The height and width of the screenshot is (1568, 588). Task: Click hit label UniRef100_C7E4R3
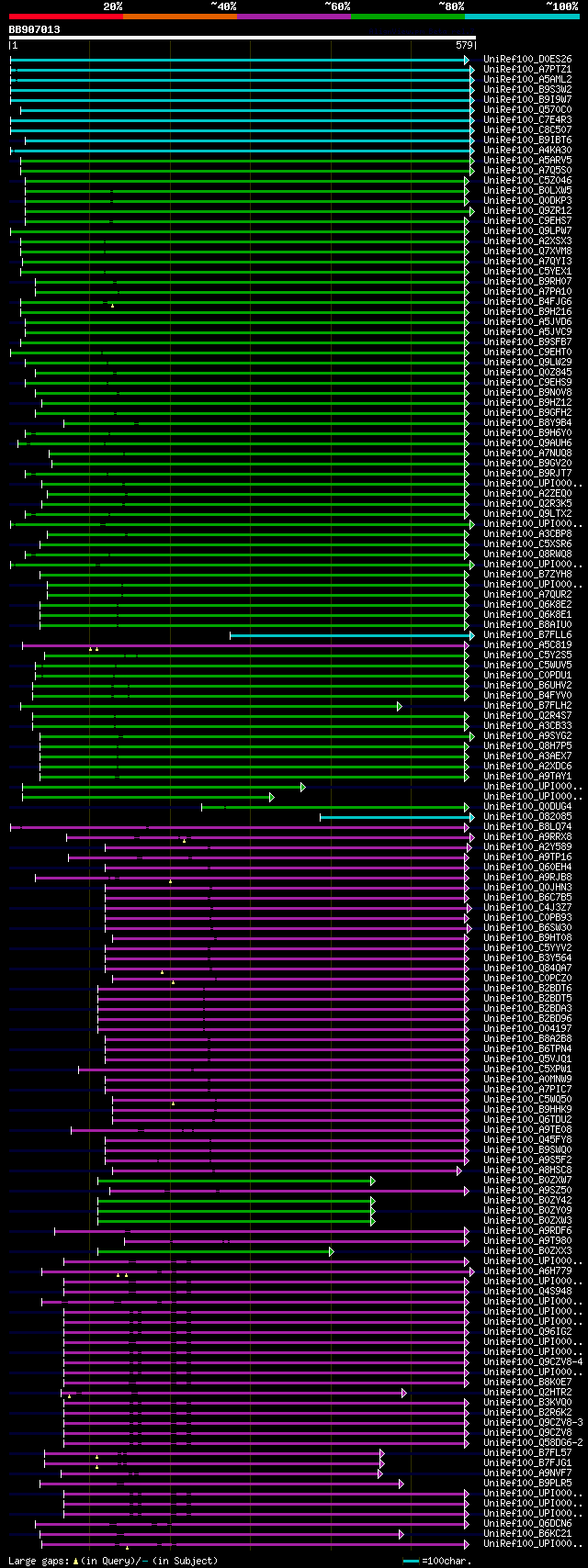pos(527,120)
